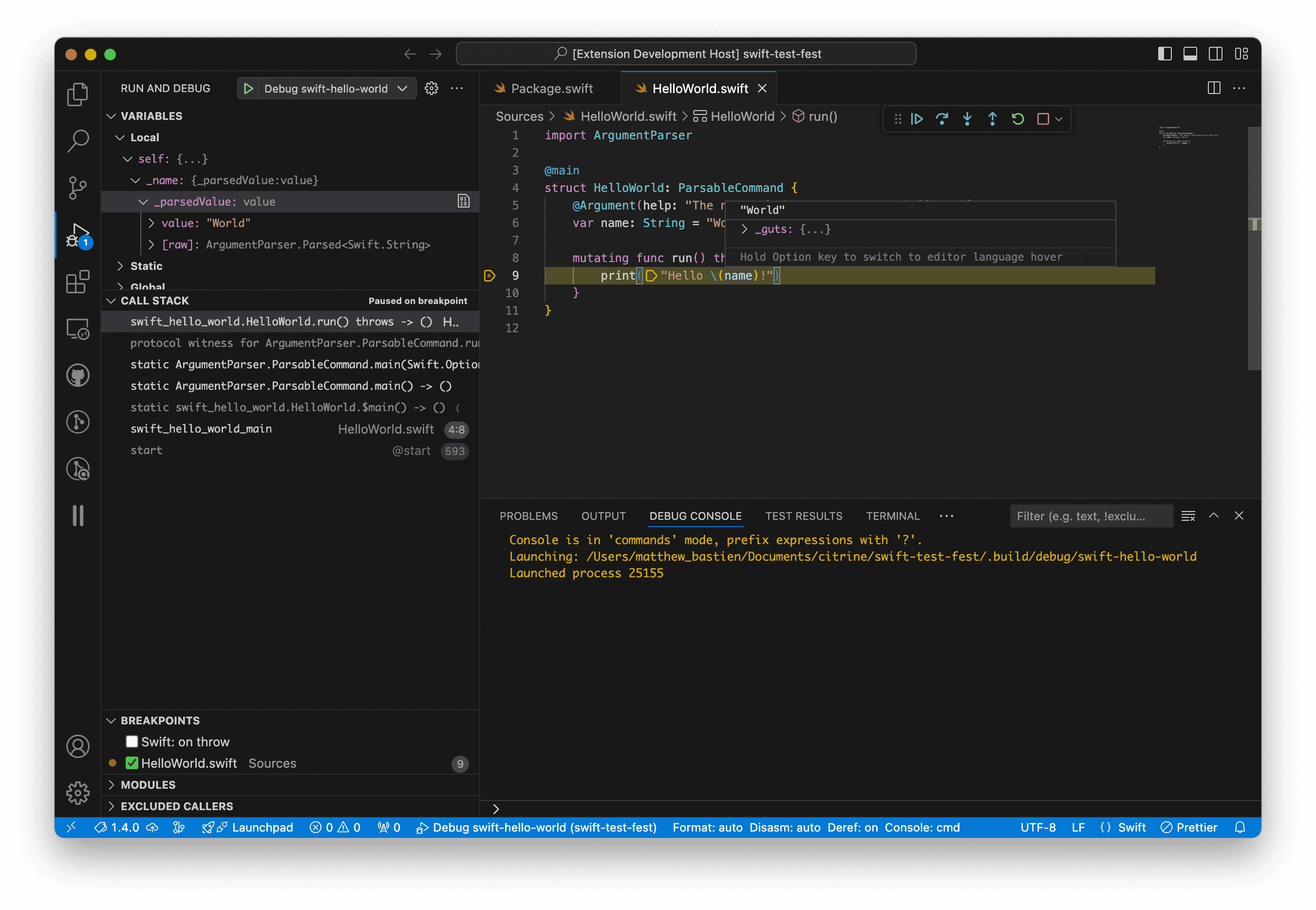1316x910 pixels.
Task: Open Accounts icon in activity bar
Action: pyautogui.click(x=77, y=746)
